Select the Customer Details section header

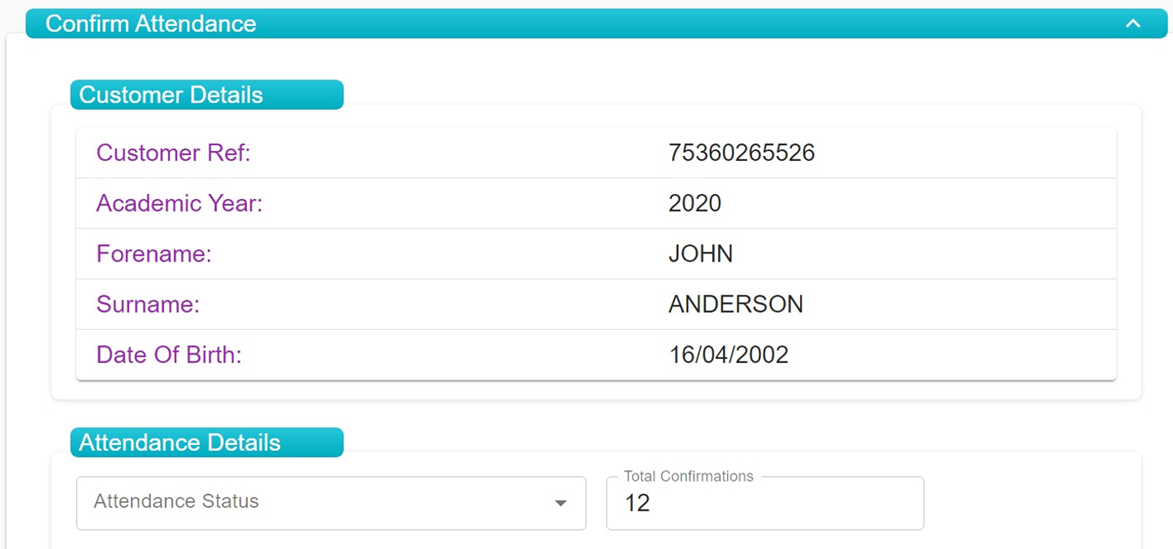coord(206,95)
